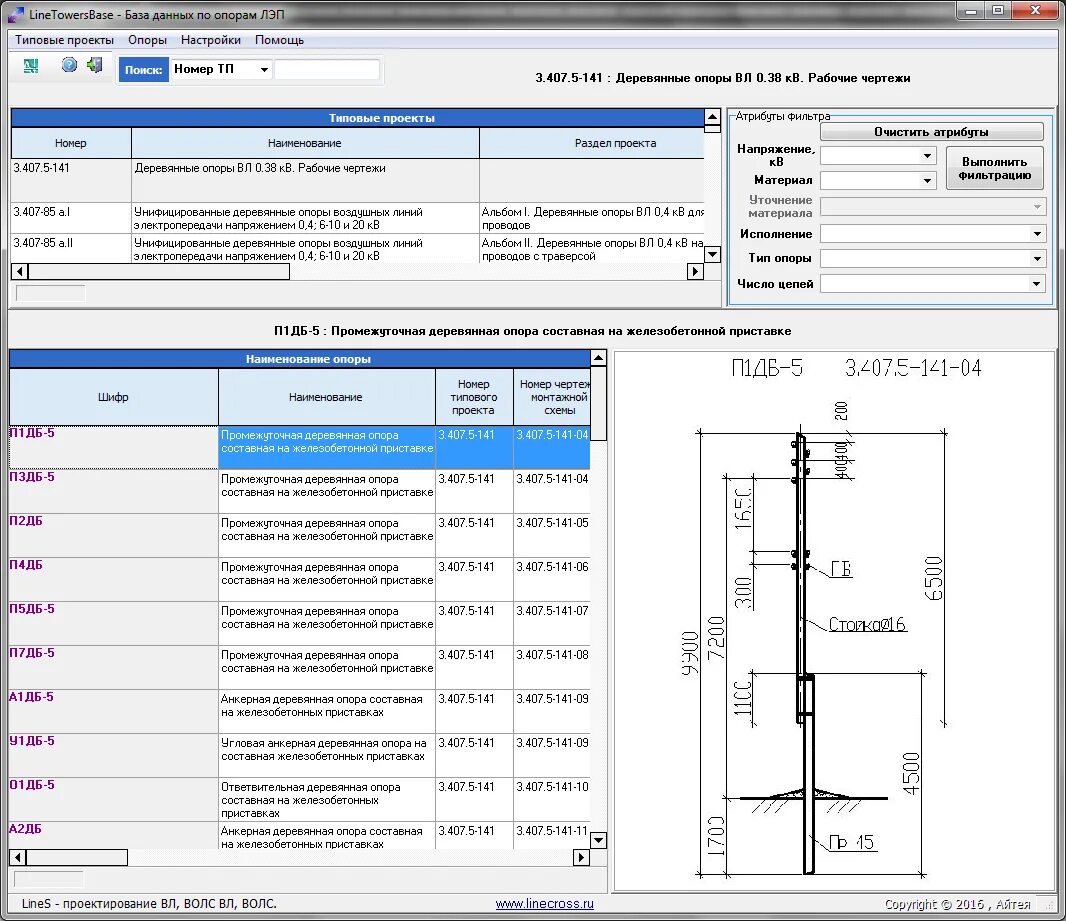This screenshot has width=1066, height=921.
Task: Click the LineTowersBase app icon in title bar
Action: tap(15, 14)
